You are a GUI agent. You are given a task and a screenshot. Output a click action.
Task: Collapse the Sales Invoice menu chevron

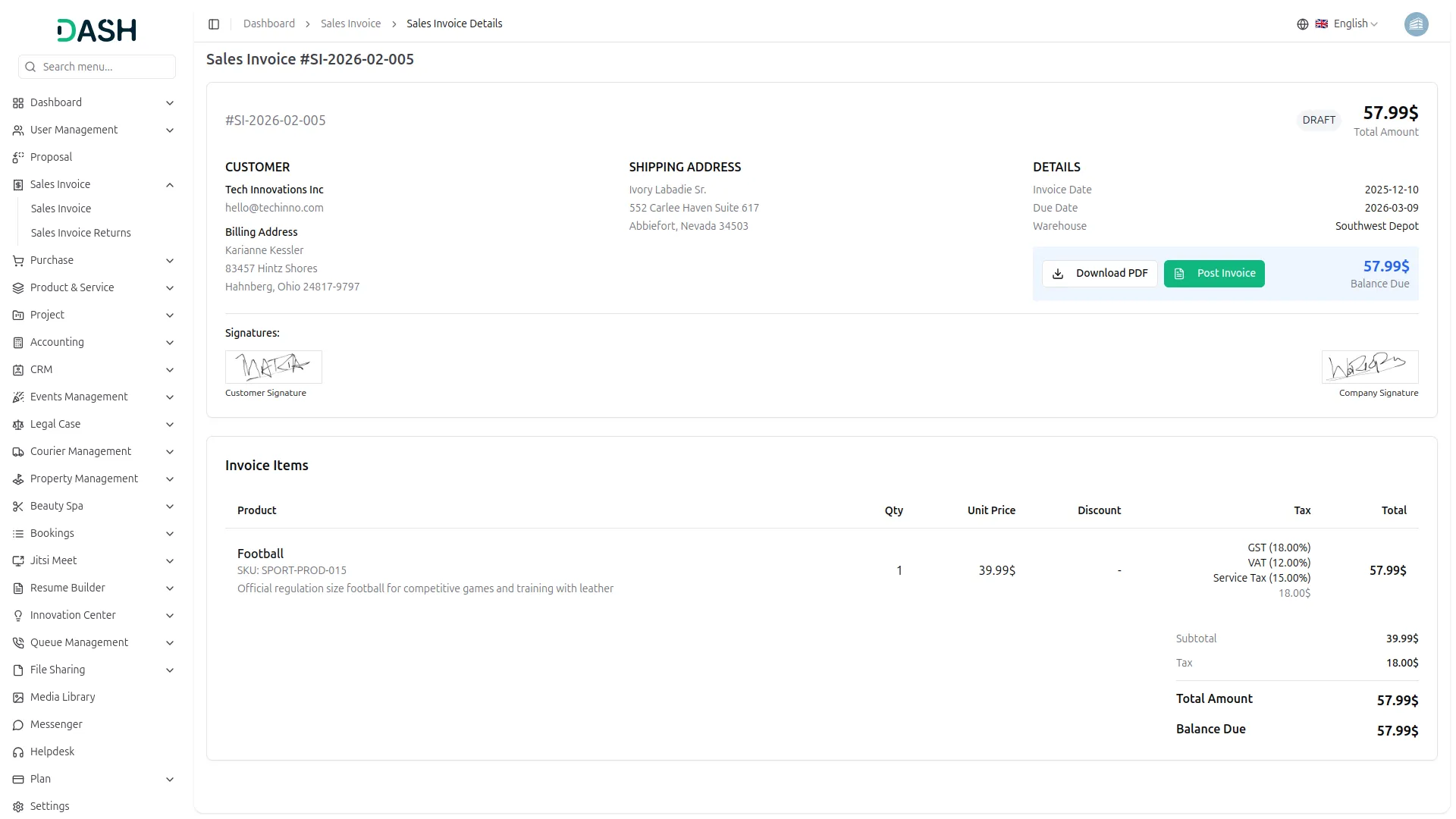click(x=170, y=185)
